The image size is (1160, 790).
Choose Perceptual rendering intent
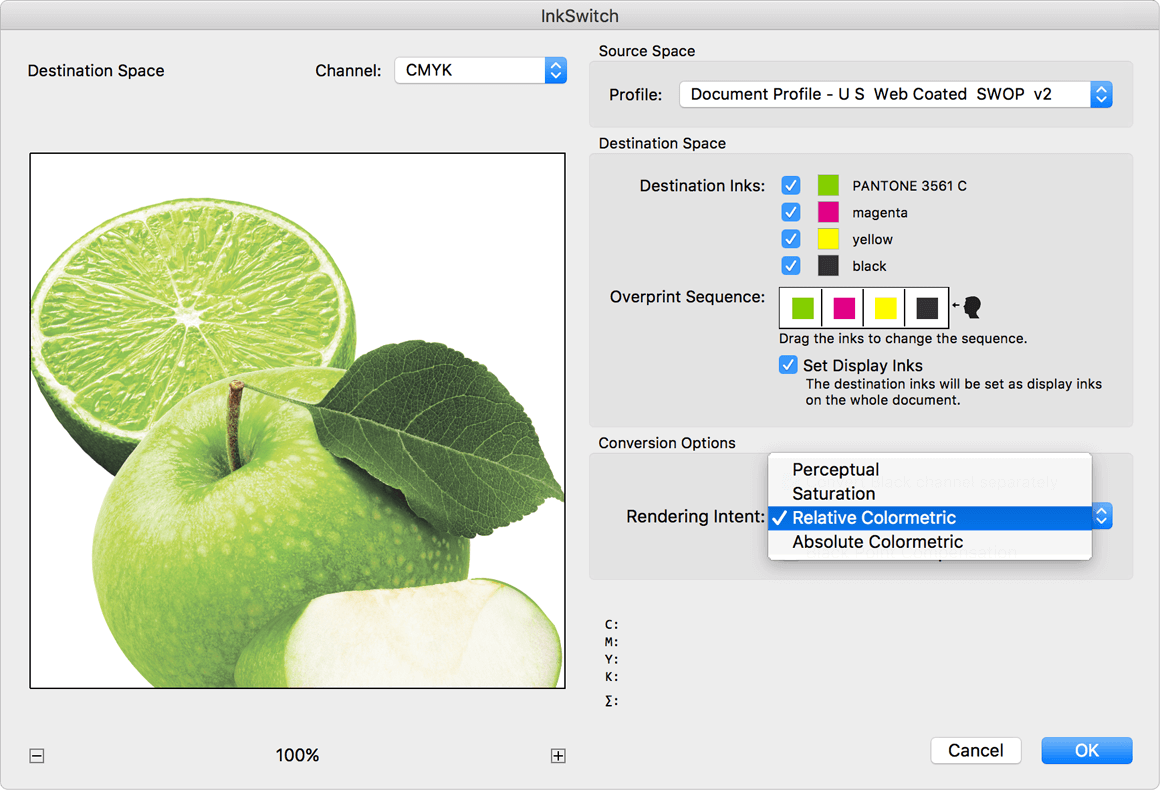835,470
